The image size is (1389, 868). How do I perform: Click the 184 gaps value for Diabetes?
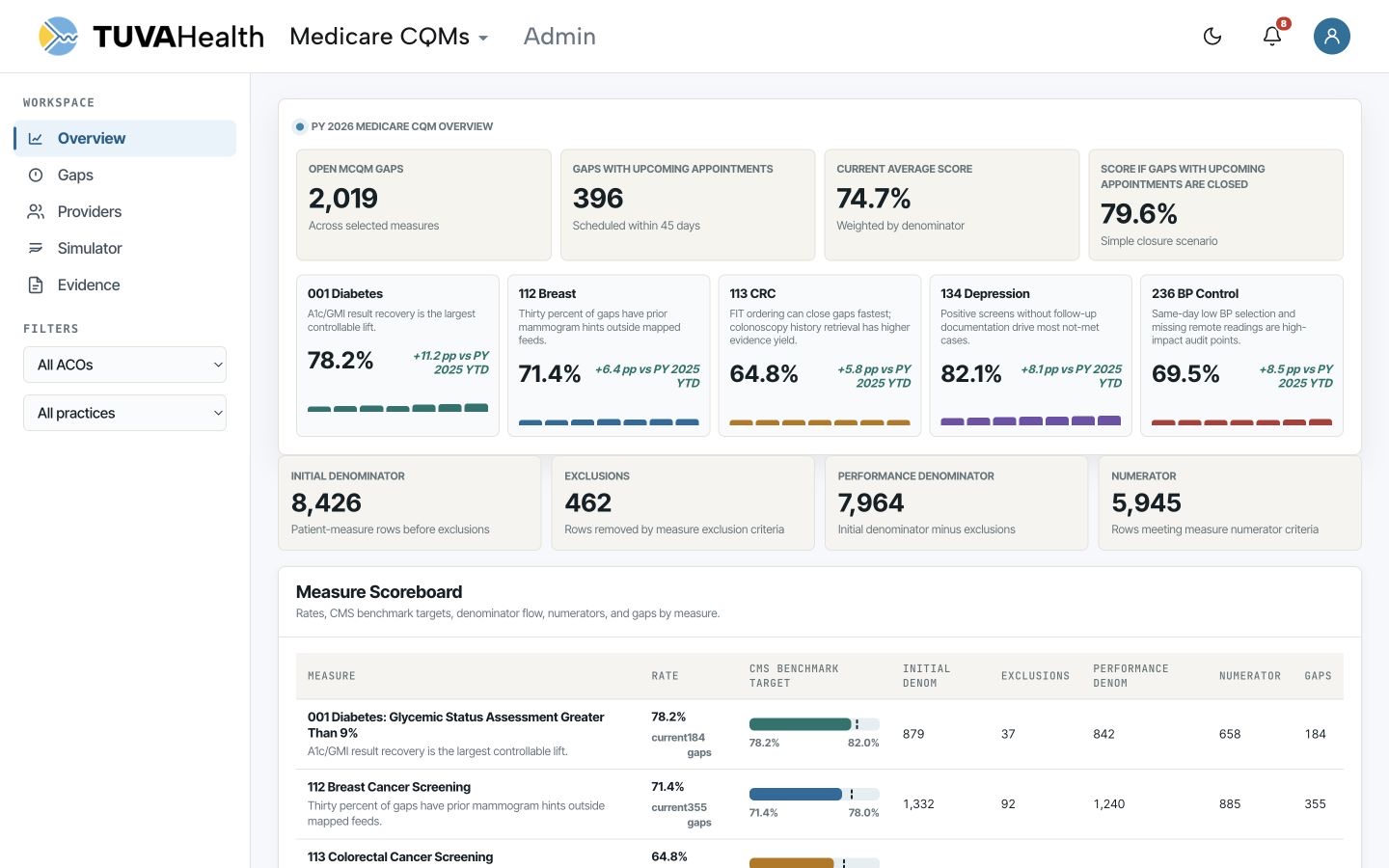click(x=1315, y=734)
